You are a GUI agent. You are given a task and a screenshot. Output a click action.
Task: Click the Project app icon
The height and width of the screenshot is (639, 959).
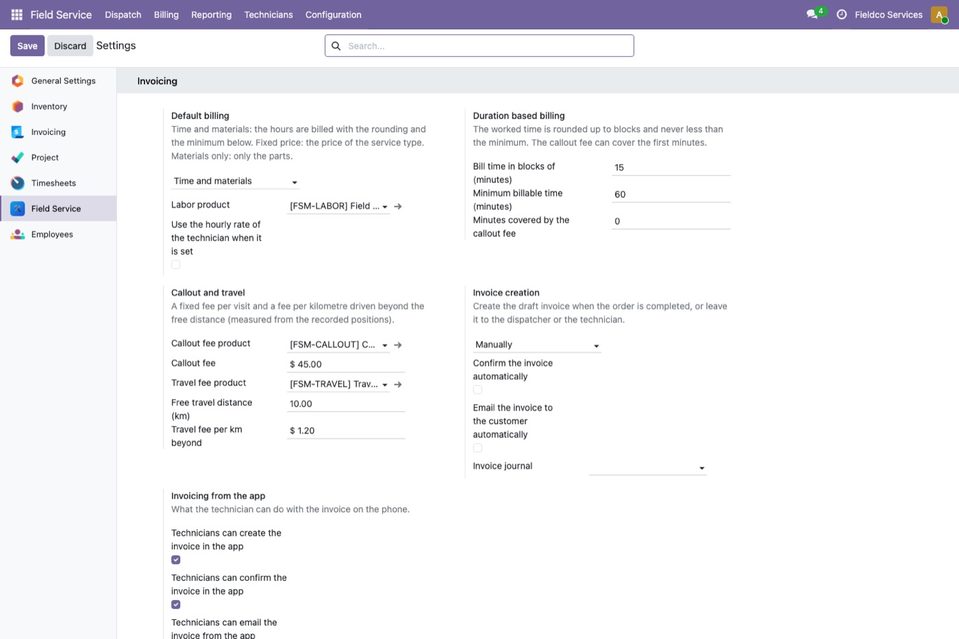click(18, 158)
